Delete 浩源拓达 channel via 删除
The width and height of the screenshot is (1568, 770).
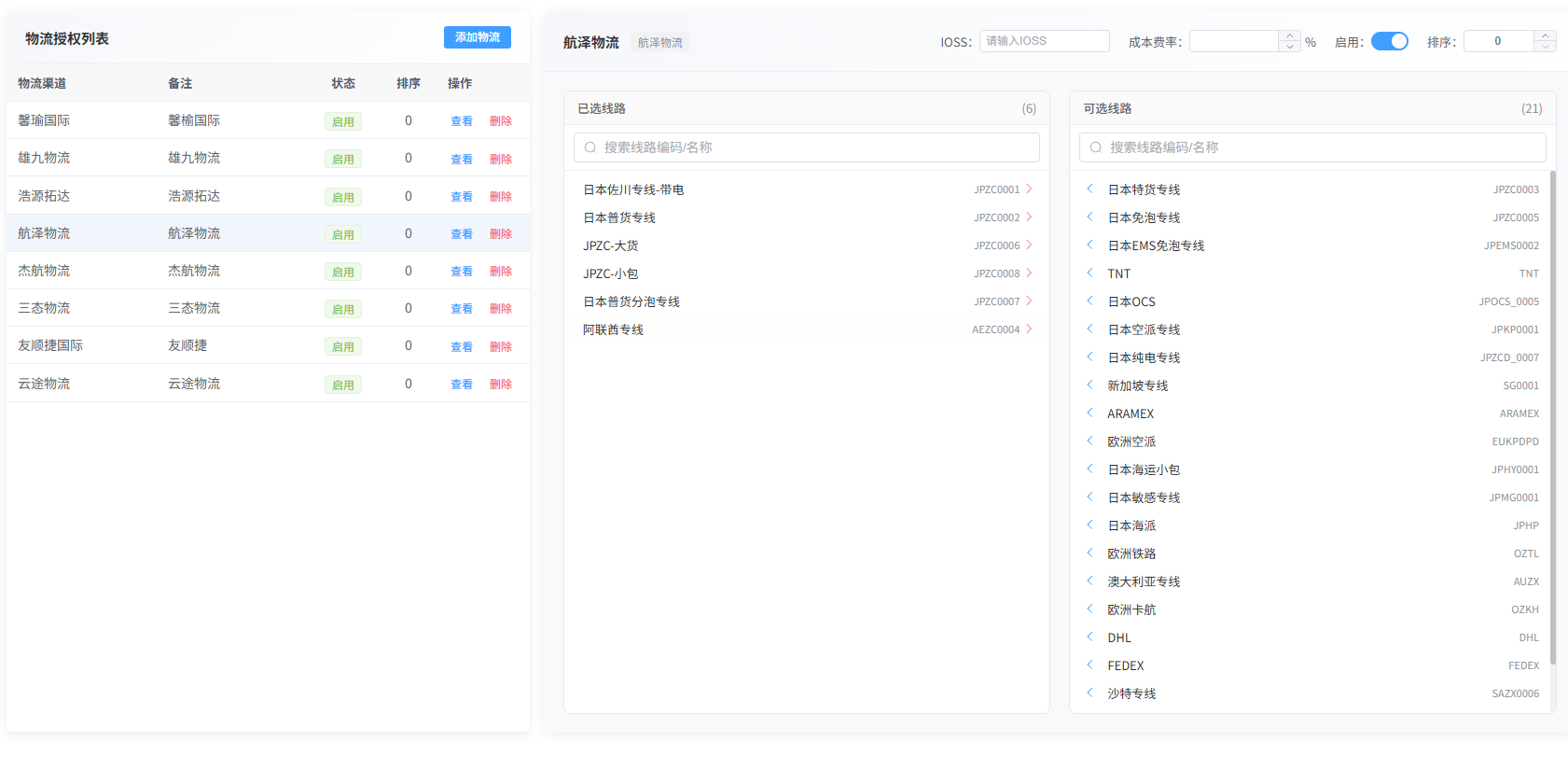pyautogui.click(x=501, y=196)
